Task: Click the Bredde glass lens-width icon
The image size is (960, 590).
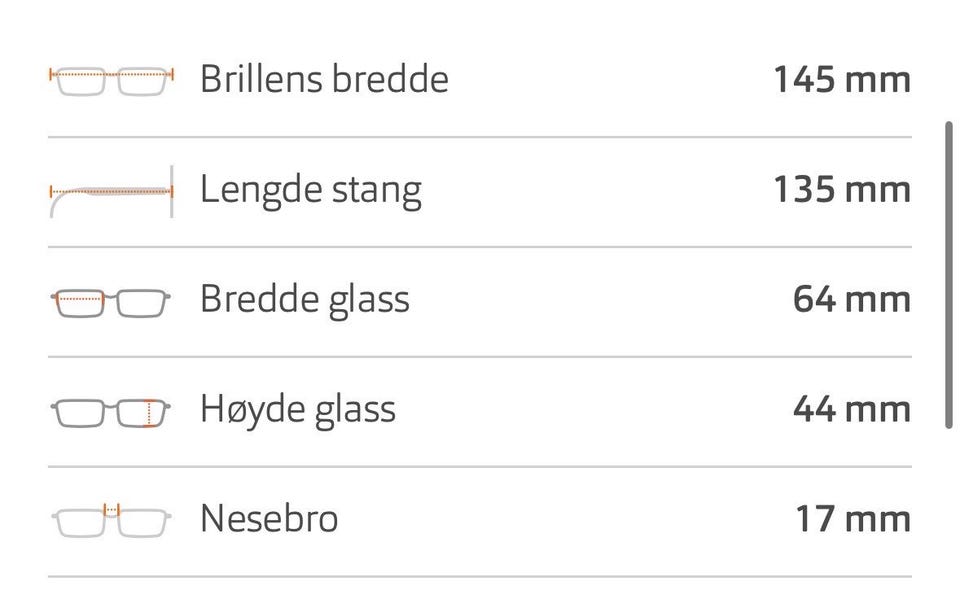Action: pyautogui.click(x=111, y=303)
